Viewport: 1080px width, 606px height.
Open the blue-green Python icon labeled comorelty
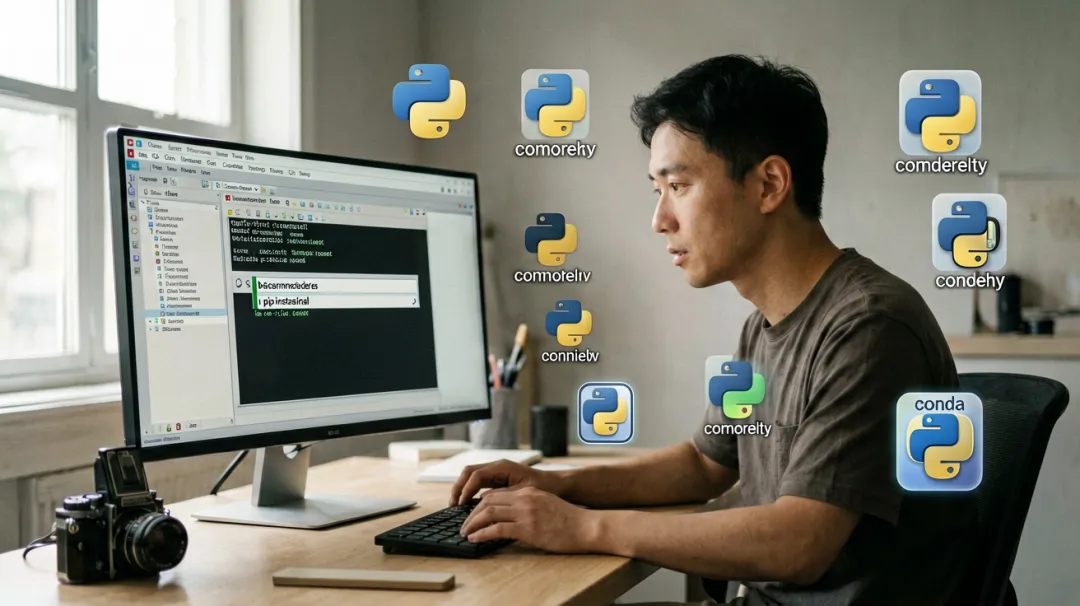click(736, 388)
